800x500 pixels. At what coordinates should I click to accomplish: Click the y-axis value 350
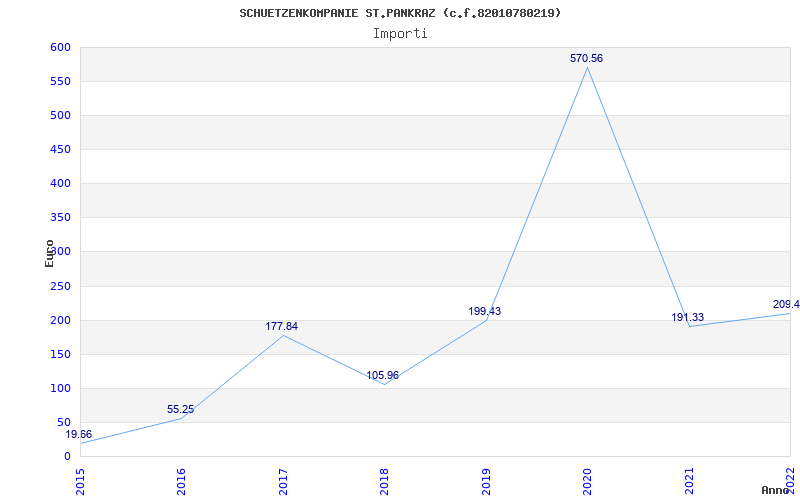coord(60,218)
